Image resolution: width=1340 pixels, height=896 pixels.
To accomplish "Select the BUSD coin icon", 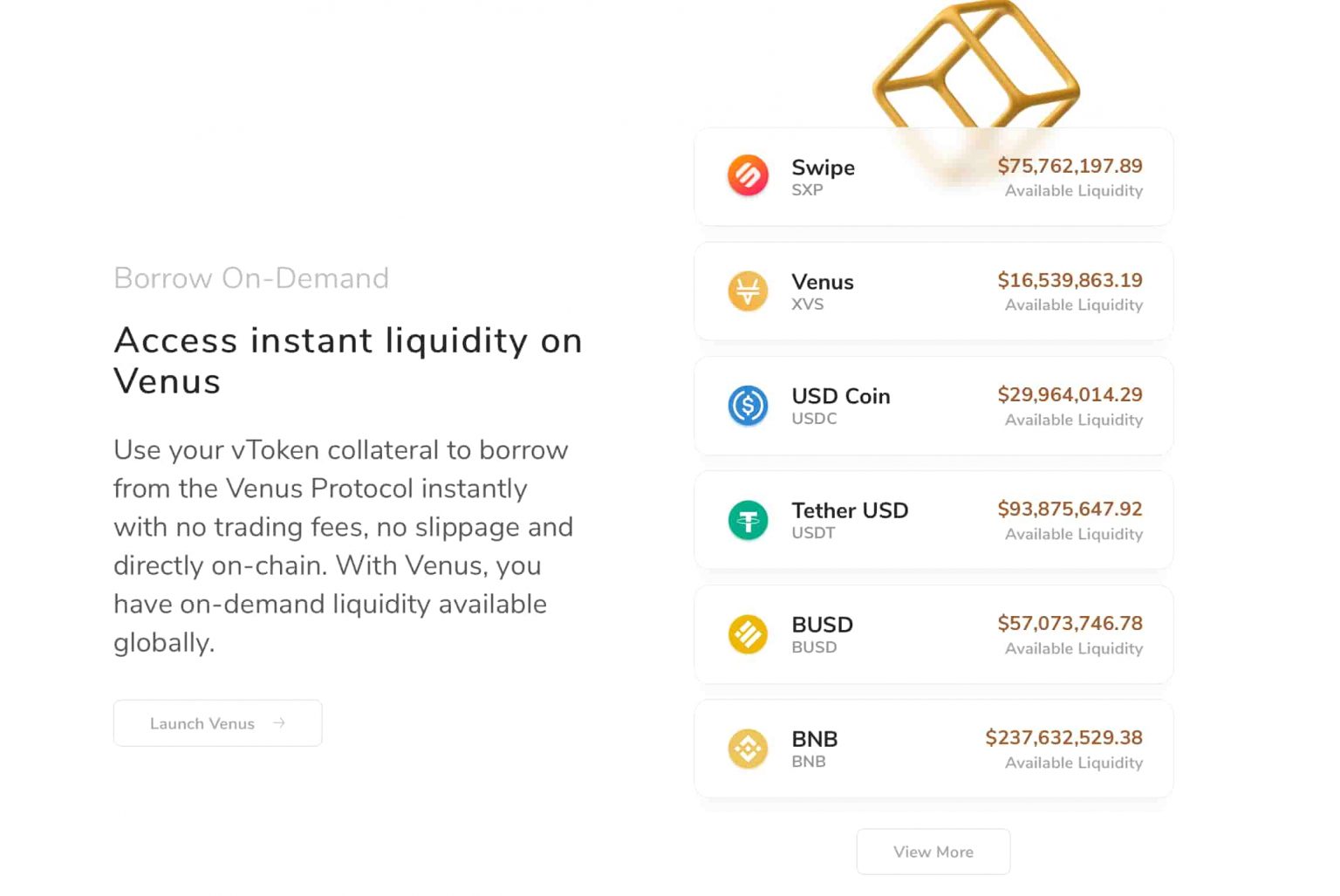I will click(x=747, y=634).
